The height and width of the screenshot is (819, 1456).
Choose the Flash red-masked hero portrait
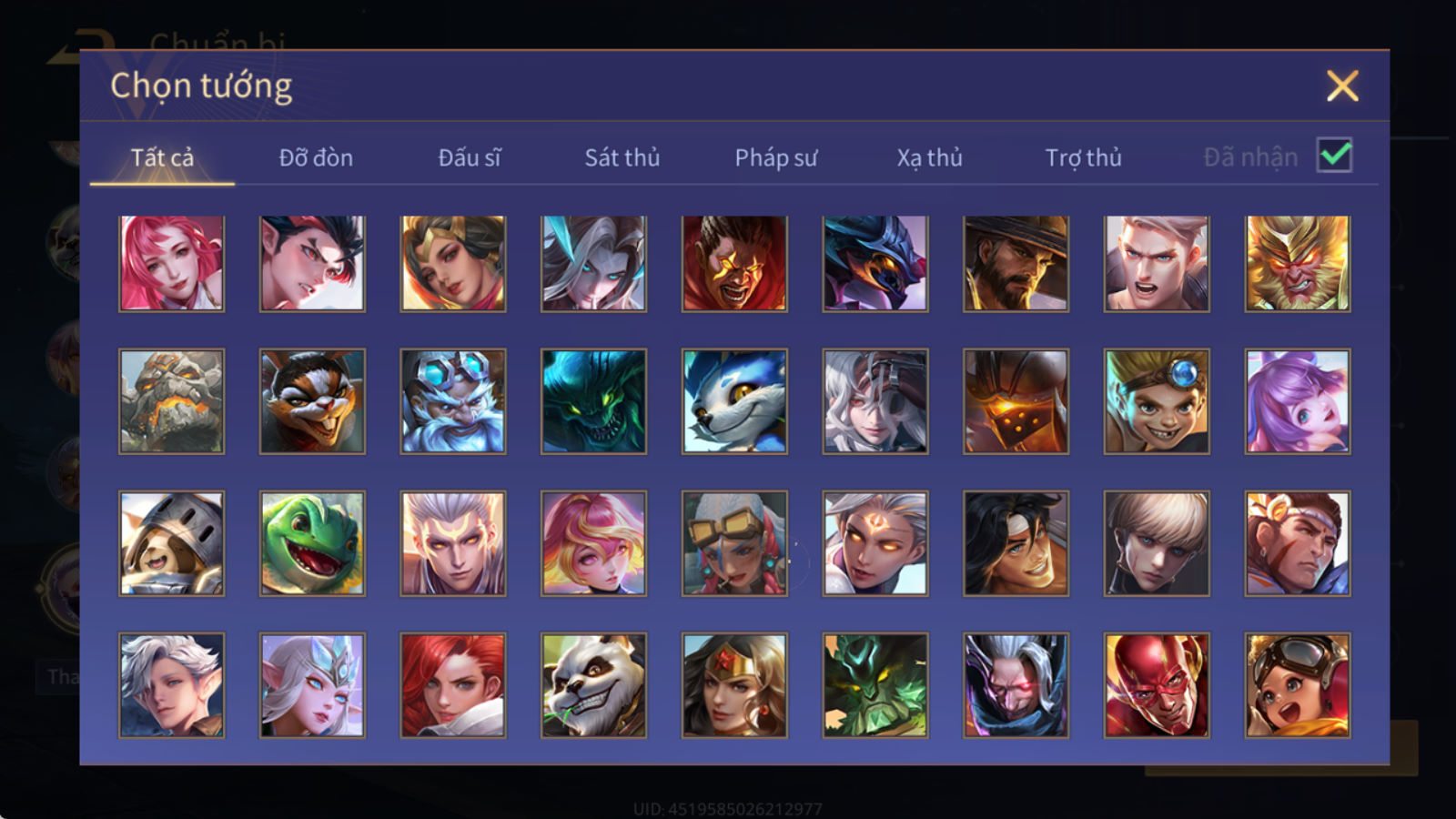pyautogui.click(x=1157, y=685)
